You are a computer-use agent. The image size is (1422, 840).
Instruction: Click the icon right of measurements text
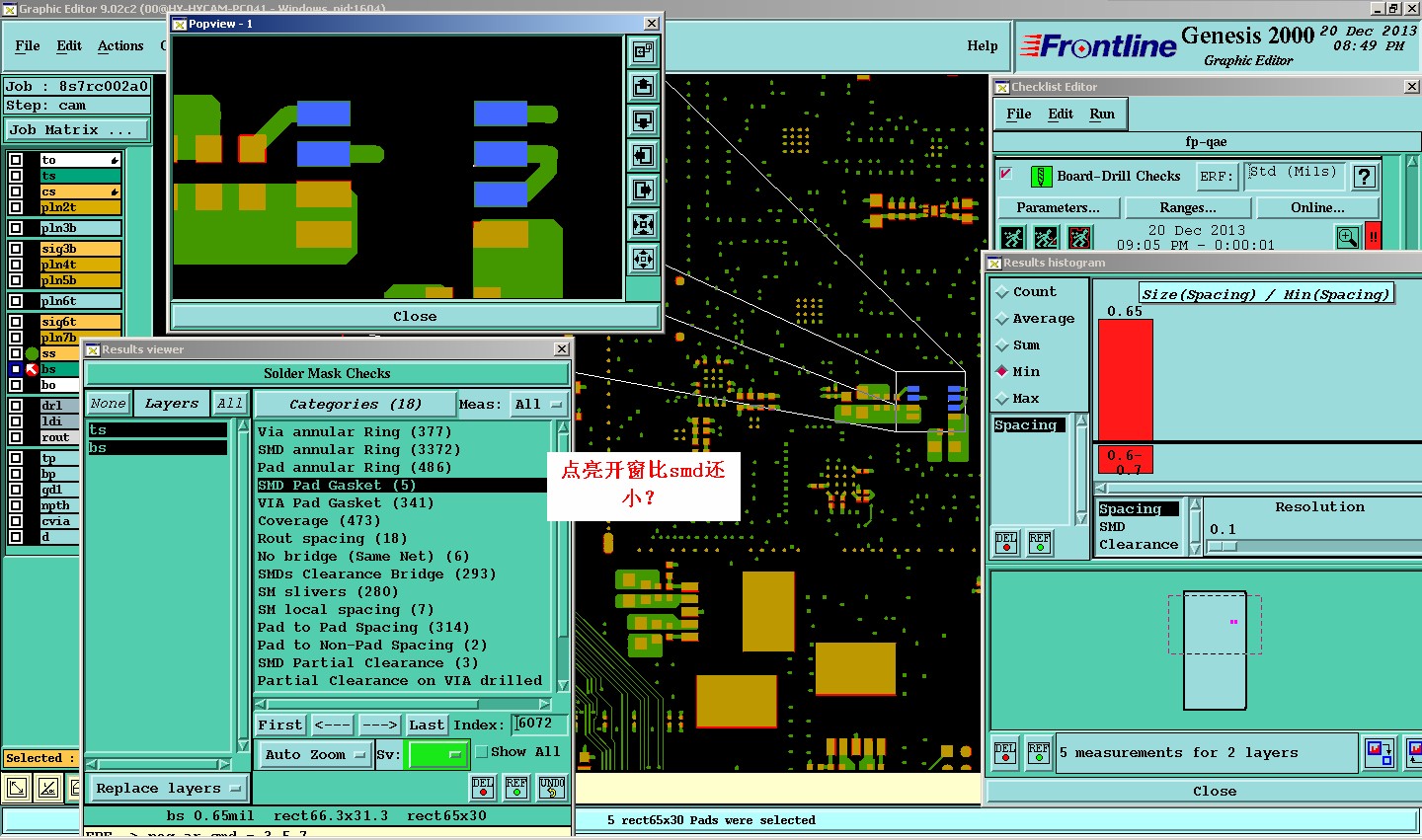(1379, 753)
